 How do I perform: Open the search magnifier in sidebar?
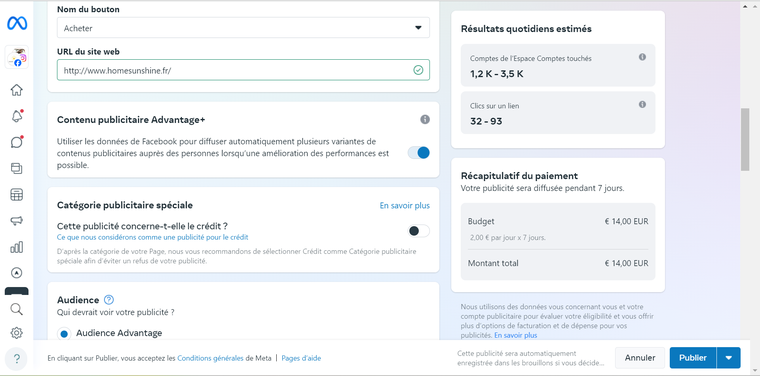(x=16, y=309)
